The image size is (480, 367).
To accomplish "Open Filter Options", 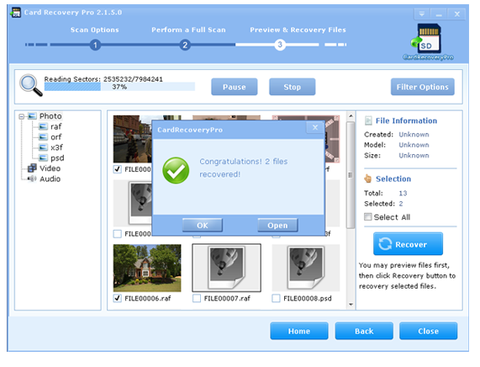I will point(422,87).
